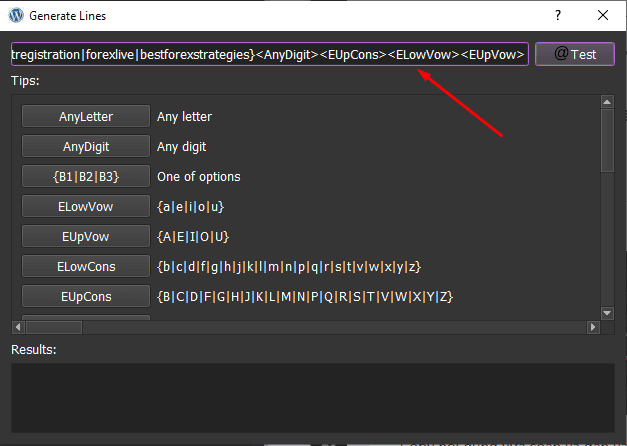This screenshot has width=627, height=446.
Task: Click the WordPress icon in title bar
Action: (x=16, y=16)
